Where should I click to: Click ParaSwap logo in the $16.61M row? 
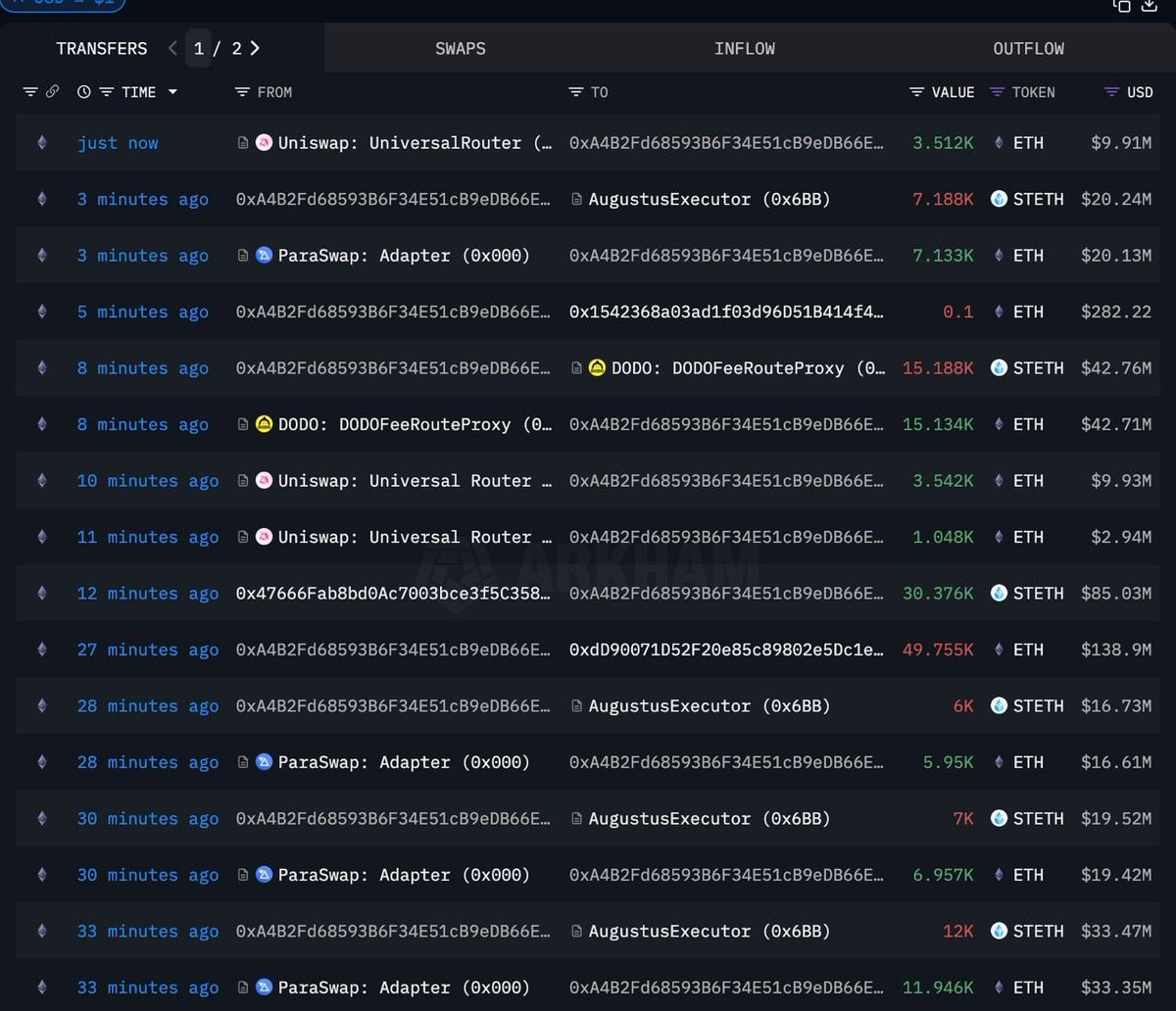pos(264,762)
